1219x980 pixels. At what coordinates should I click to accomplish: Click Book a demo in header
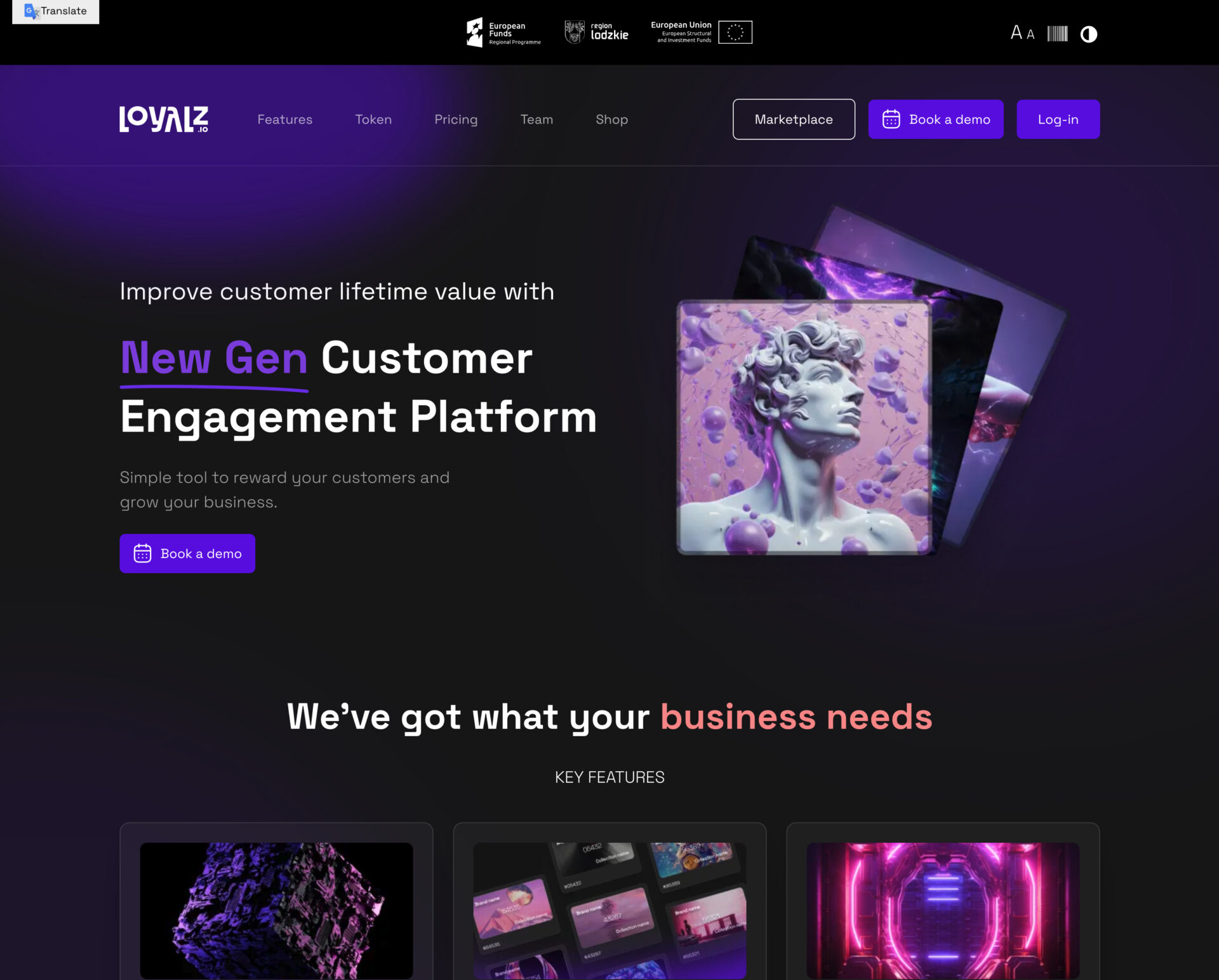(x=936, y=119)
